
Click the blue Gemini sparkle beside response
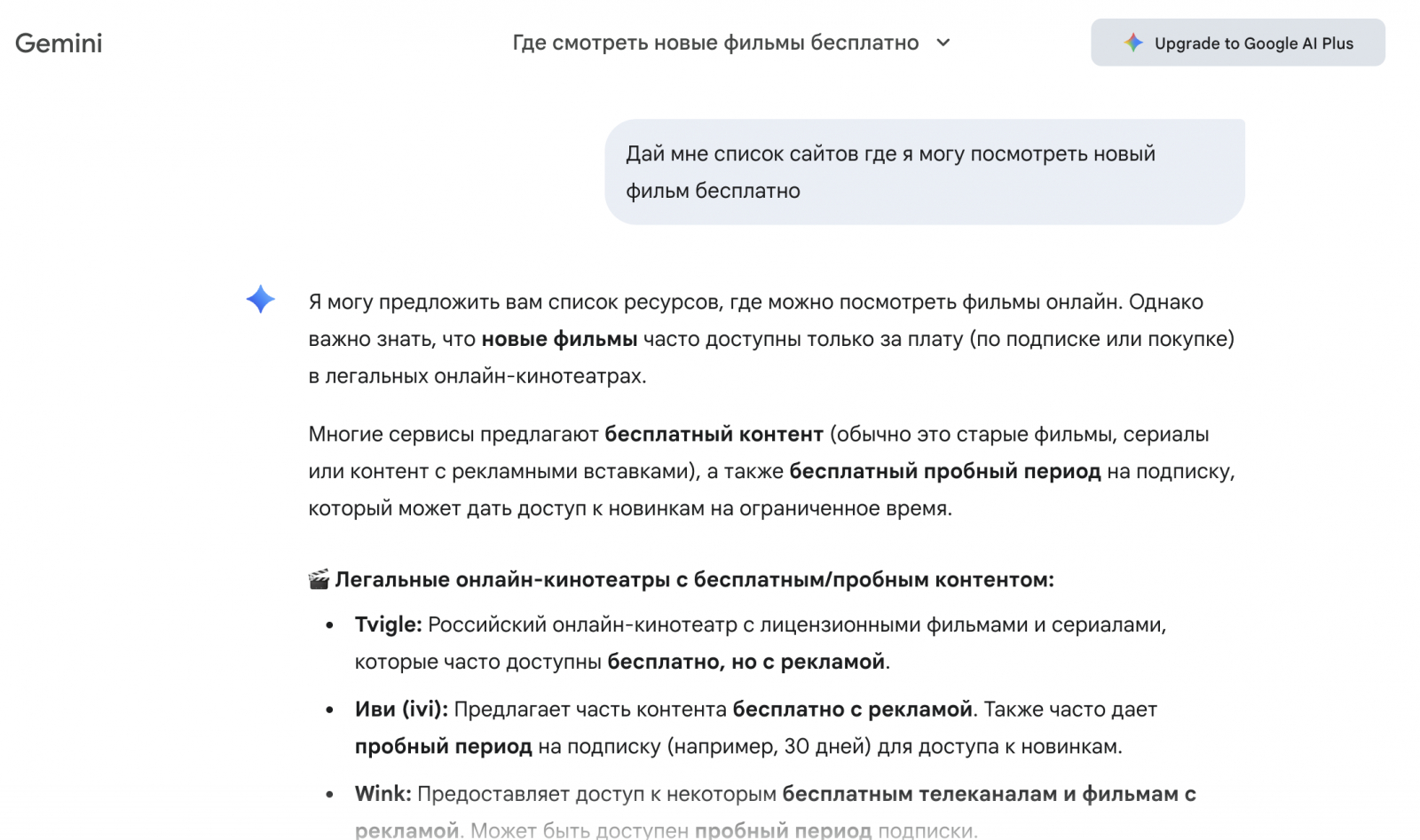click(x=260, y=299)
